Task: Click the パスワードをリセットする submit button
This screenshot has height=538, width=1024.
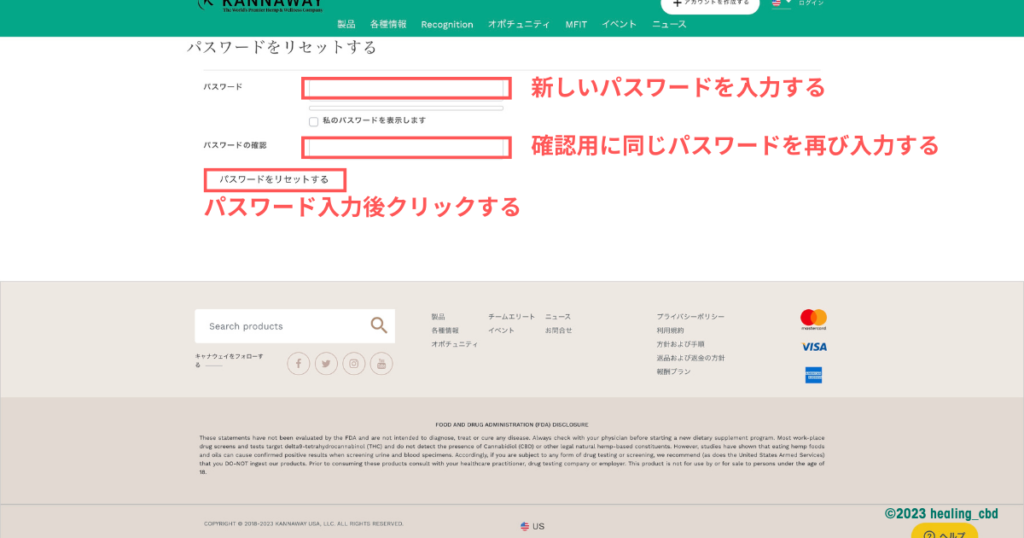Action: point(275,180)
